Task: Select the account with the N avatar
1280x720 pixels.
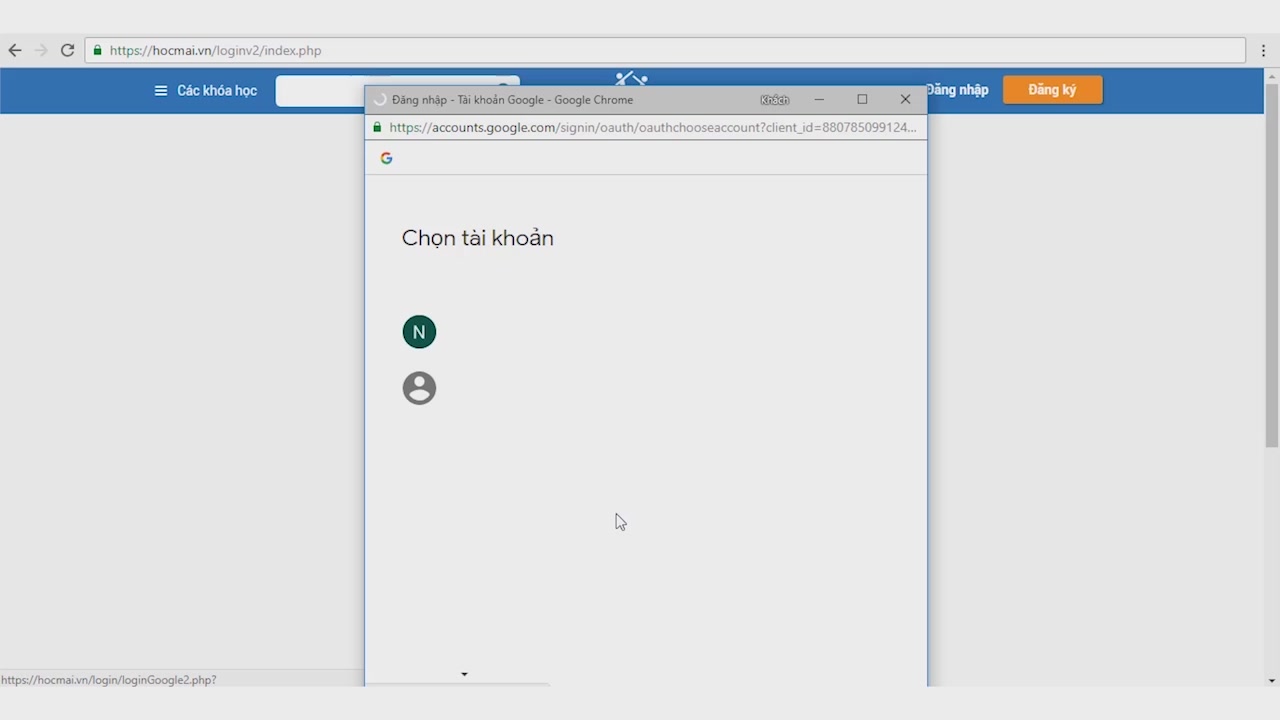Action: (x=419, y=332)
